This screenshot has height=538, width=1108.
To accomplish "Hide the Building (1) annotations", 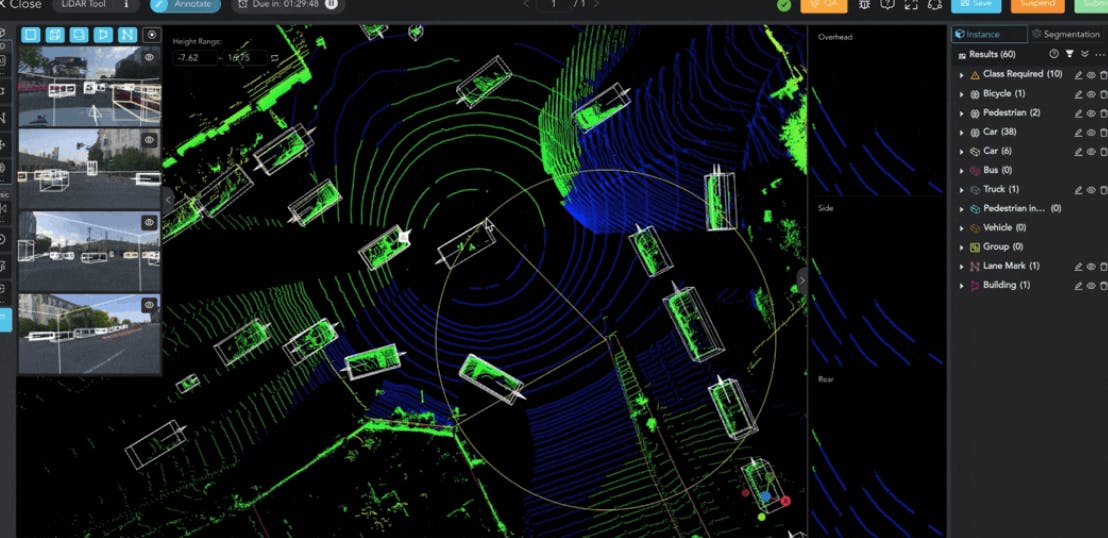I will (1091, 286).
